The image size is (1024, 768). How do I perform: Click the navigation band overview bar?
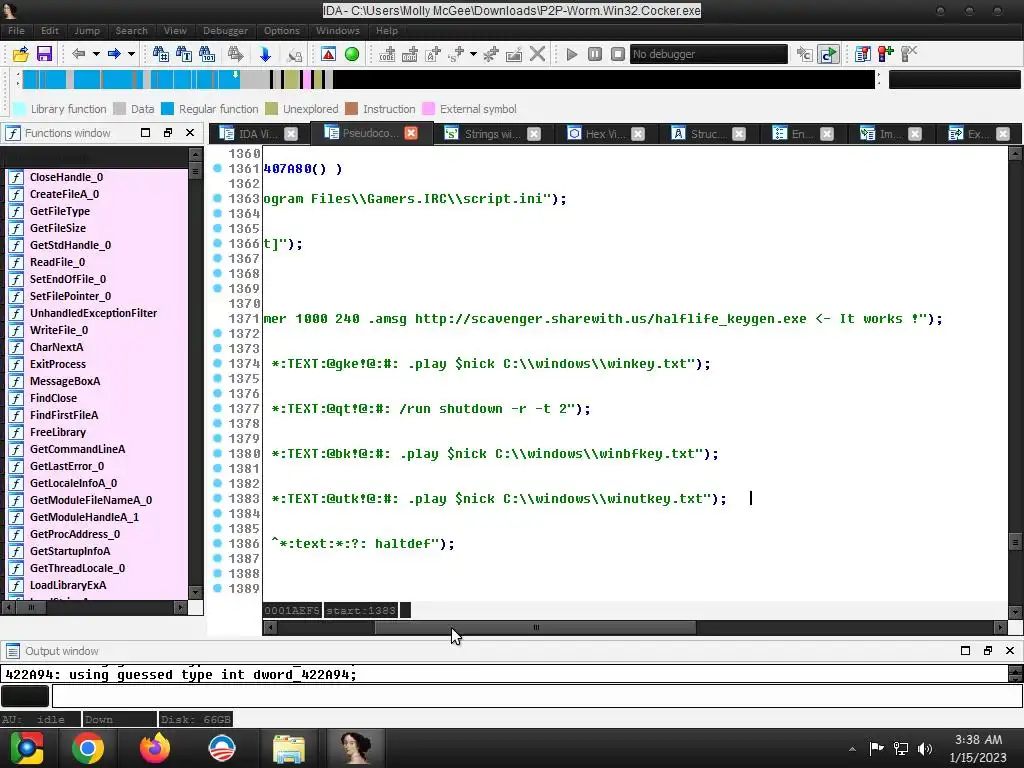(x=448, y=80)
